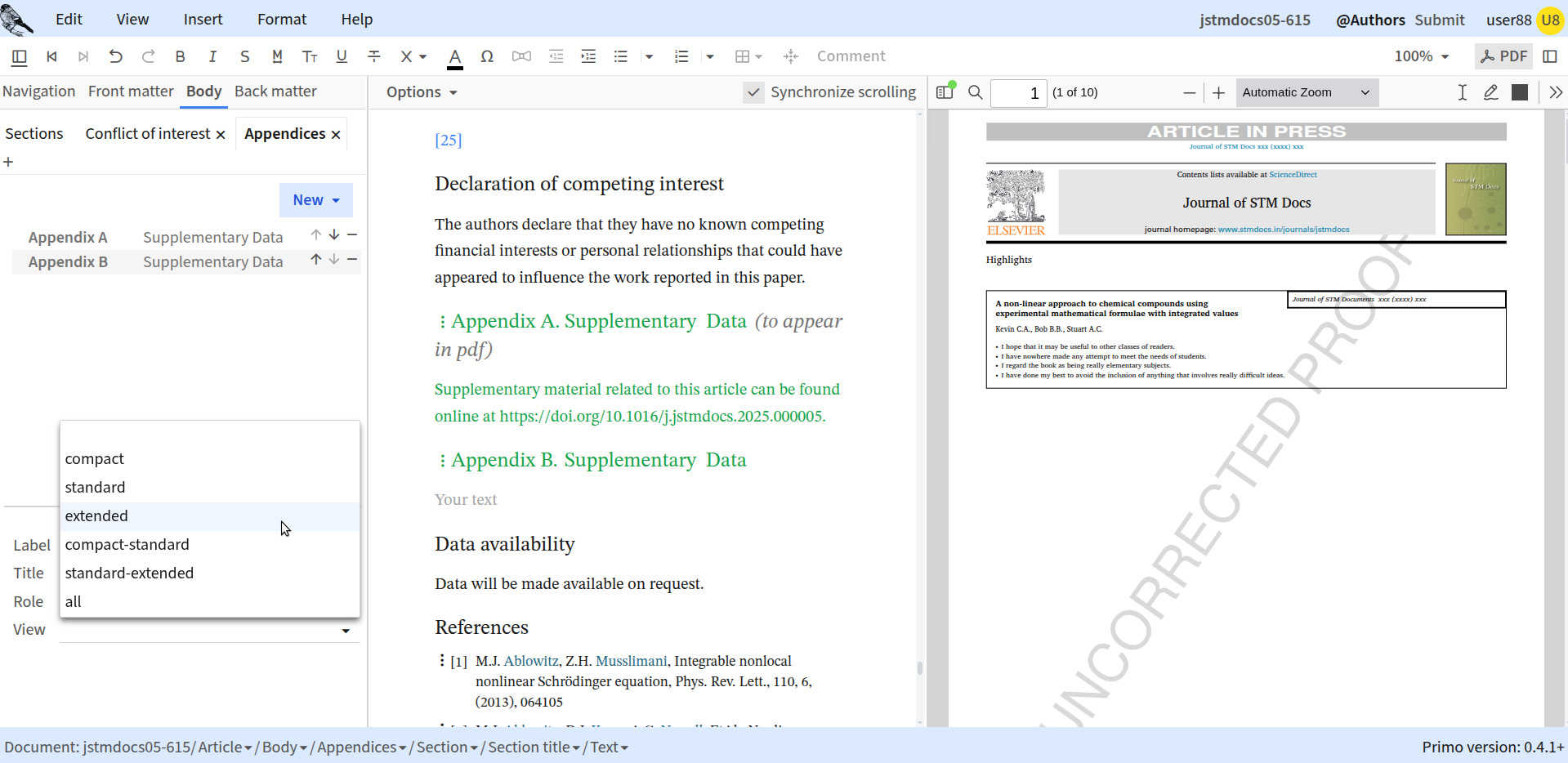Toggle Synchronize scrolling checkbox
The image size is (1568, 763).
tap(754, 92)
